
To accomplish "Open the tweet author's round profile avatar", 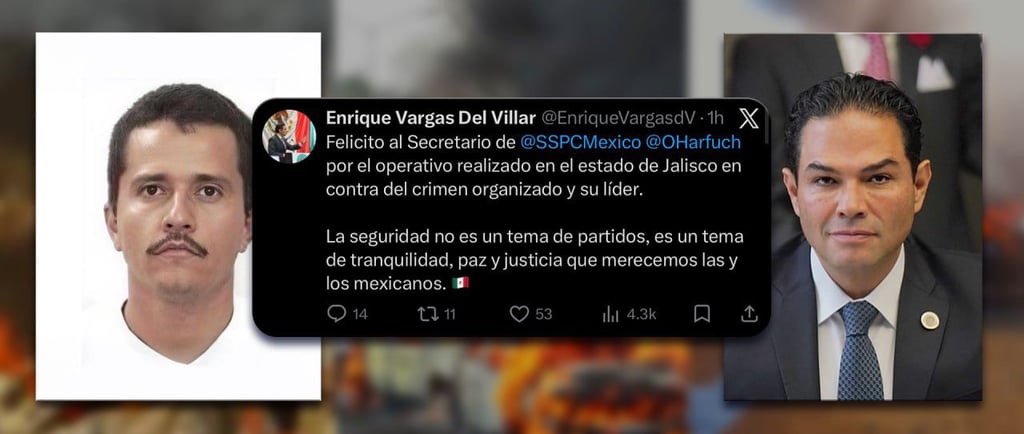I will pos(289,136).
